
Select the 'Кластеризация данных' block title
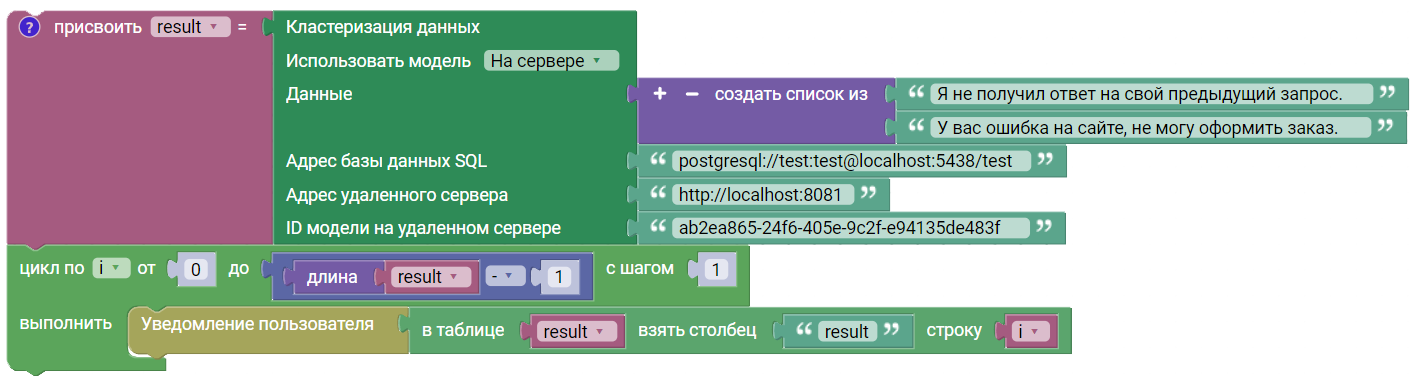pyautogui.click(x=383, y=27)
